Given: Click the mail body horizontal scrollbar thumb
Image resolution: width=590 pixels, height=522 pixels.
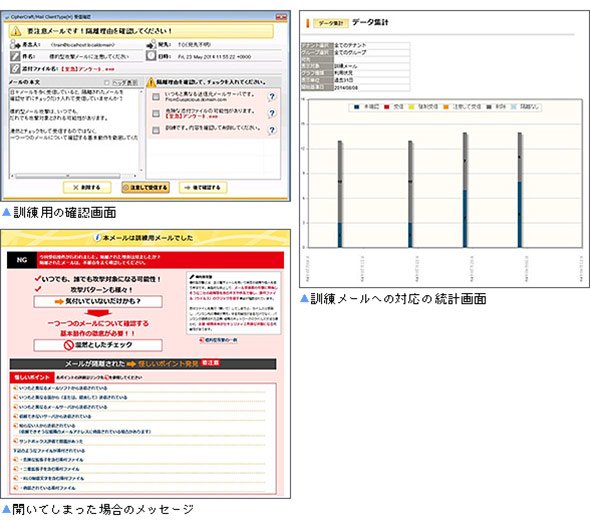Looking at the screenshot, I should tap(68, 176).
